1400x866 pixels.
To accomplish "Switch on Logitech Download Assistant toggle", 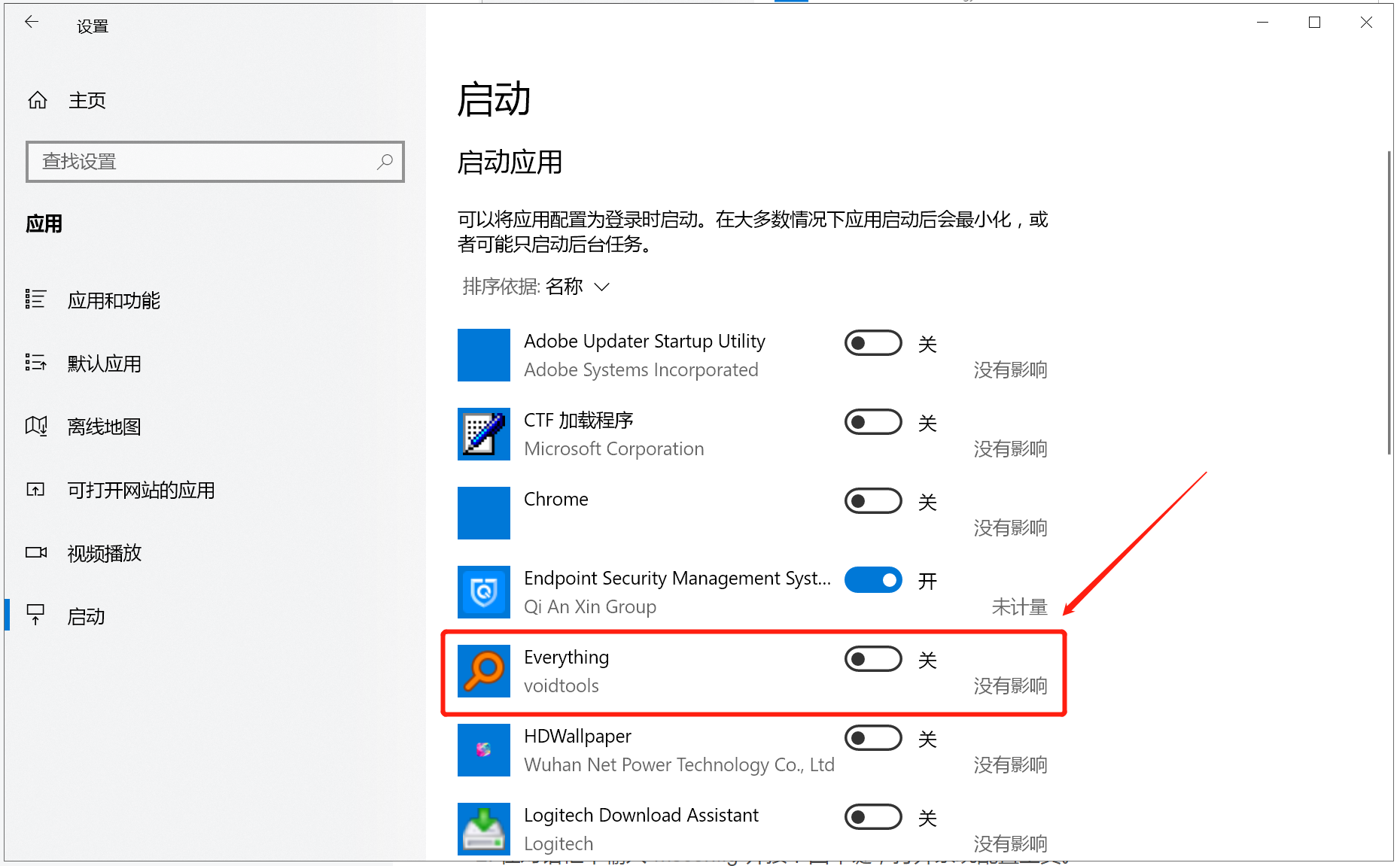I will click(873, 817).
